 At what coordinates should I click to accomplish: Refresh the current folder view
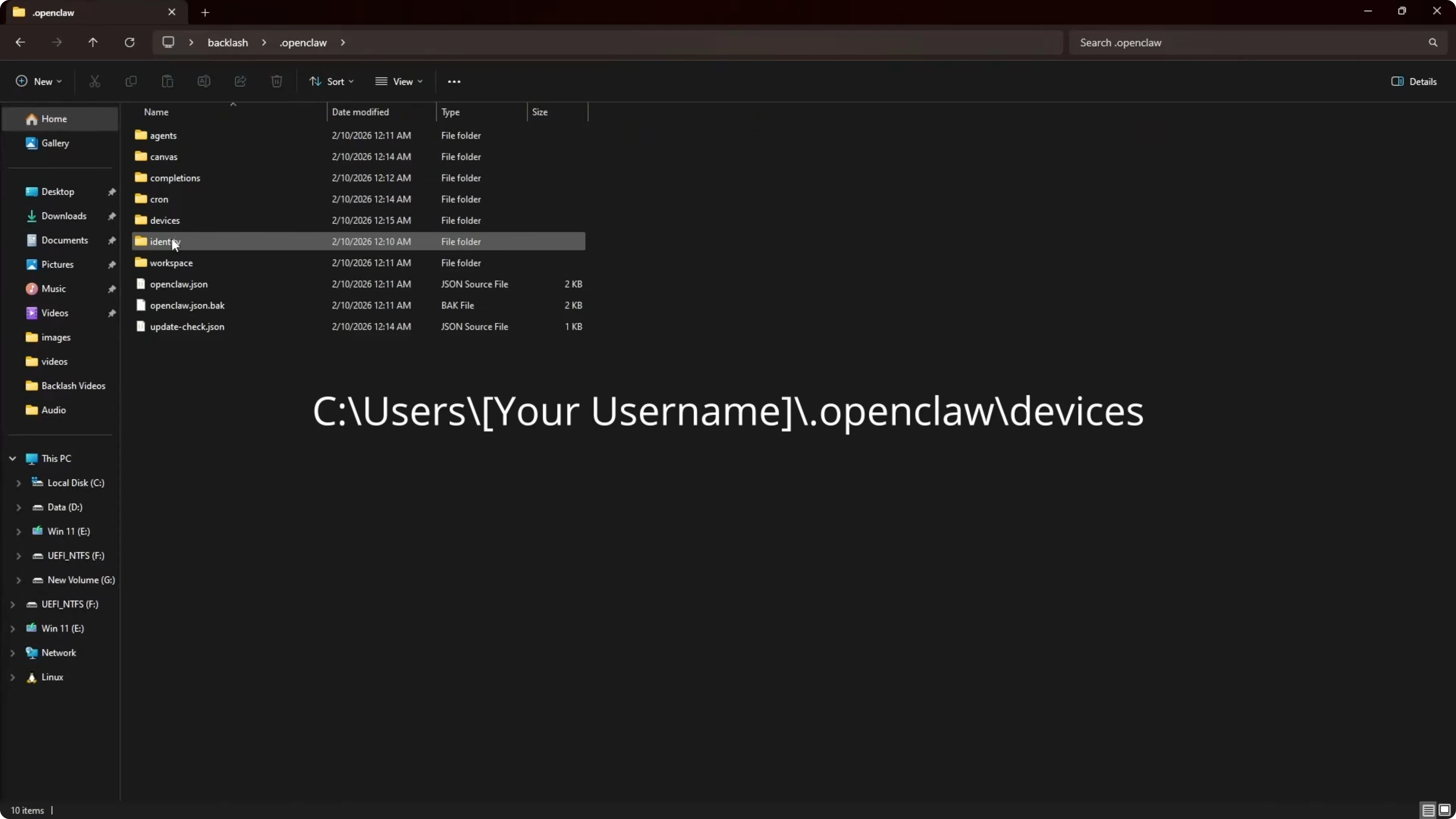pos(129,42)
